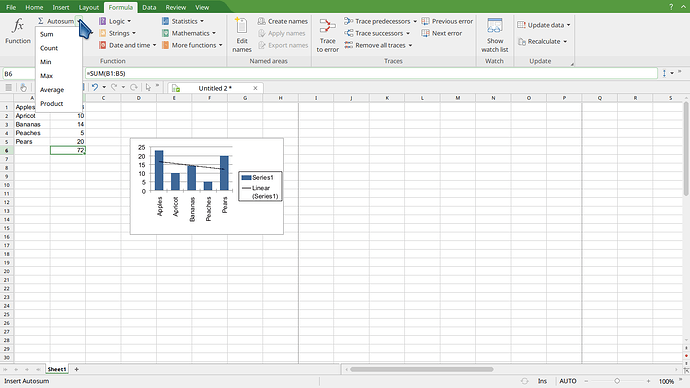The height and width of the screenshot is (388, 690).
Task: Switch to the Home tab
Action: coord(34,7)
